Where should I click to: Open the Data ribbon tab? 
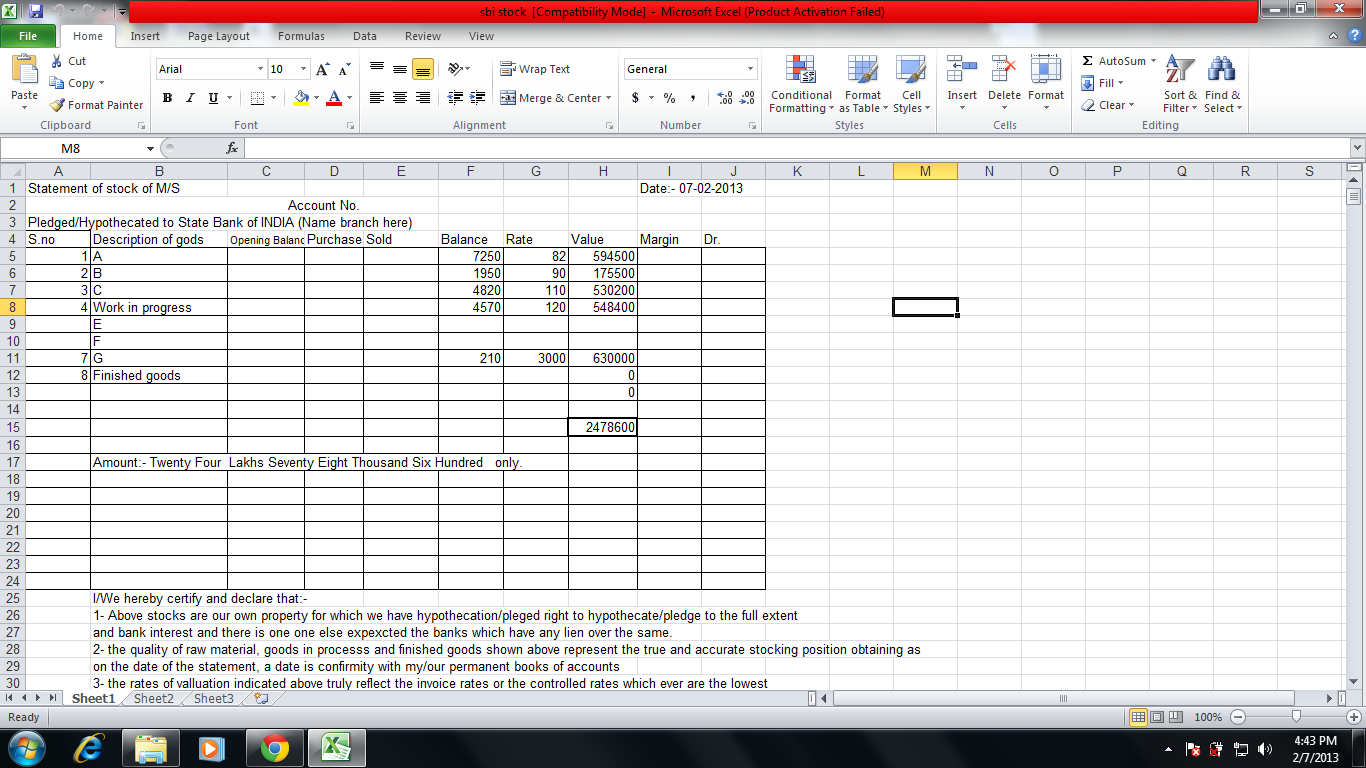[365, 36]
